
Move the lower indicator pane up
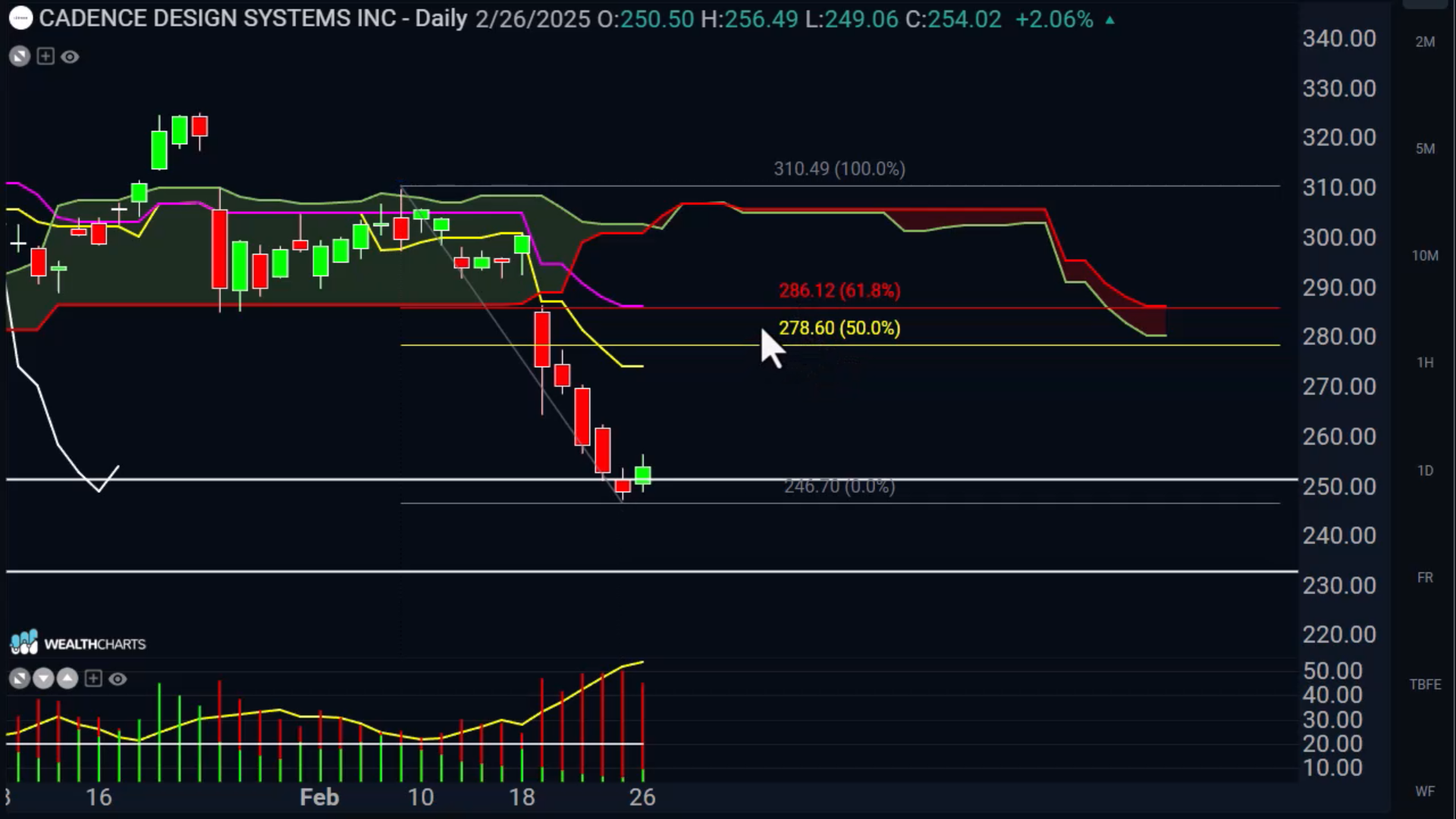pos(67,679)
